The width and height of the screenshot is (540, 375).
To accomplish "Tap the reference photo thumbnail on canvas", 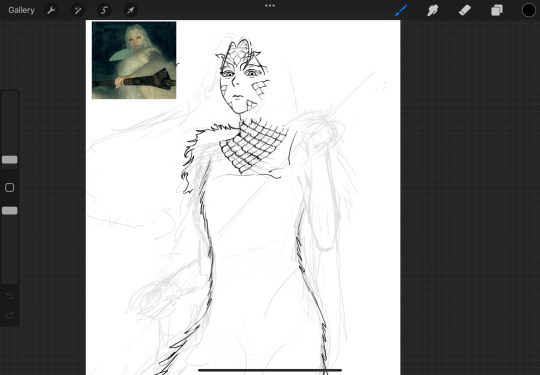I will [x=134, y=60].
